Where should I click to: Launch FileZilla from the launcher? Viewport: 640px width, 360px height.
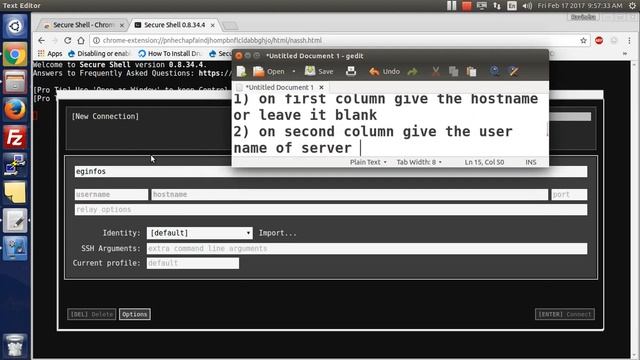(15, 138)
